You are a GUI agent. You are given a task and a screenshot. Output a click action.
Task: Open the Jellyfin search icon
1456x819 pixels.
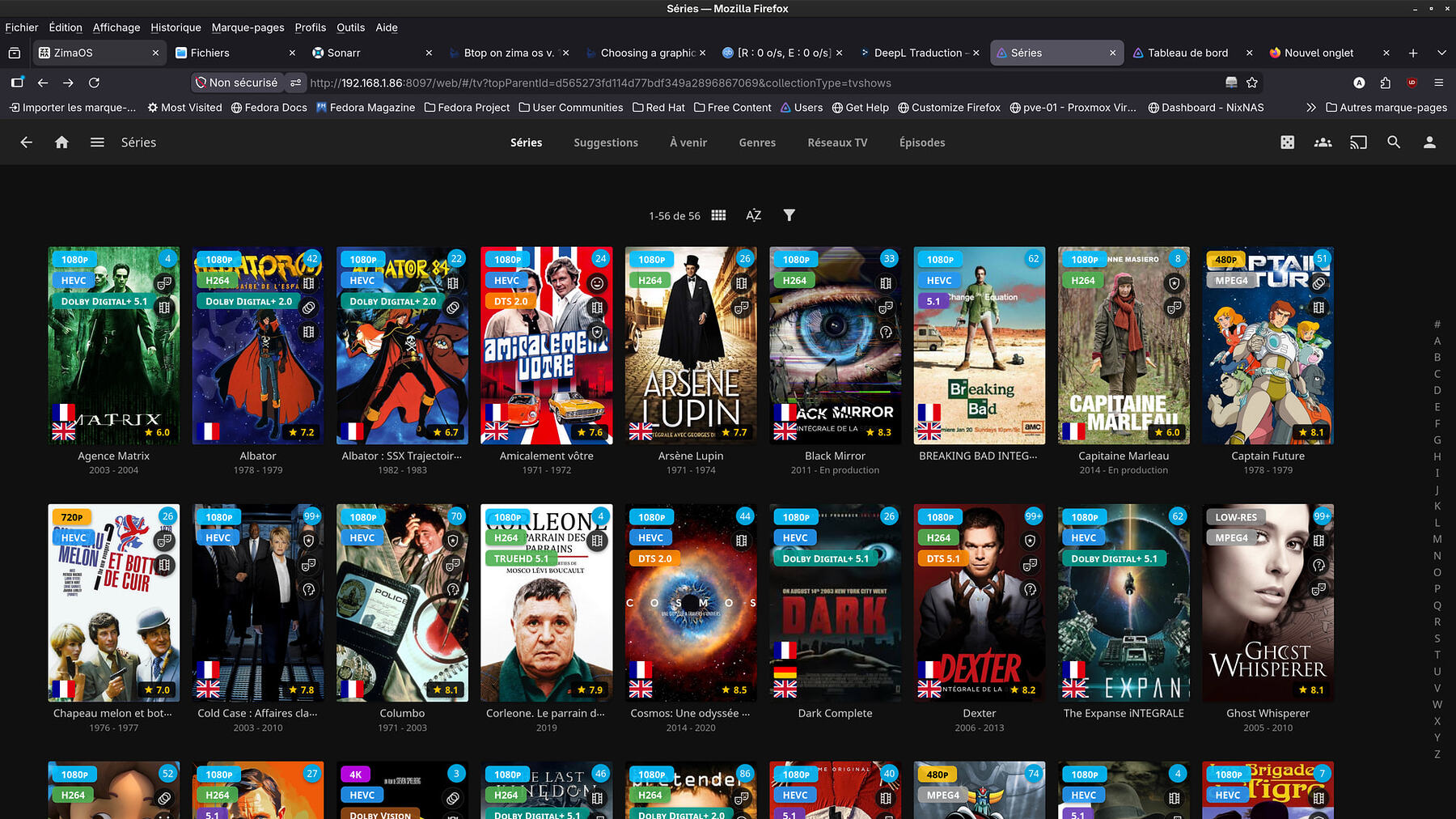point(1394,142)
